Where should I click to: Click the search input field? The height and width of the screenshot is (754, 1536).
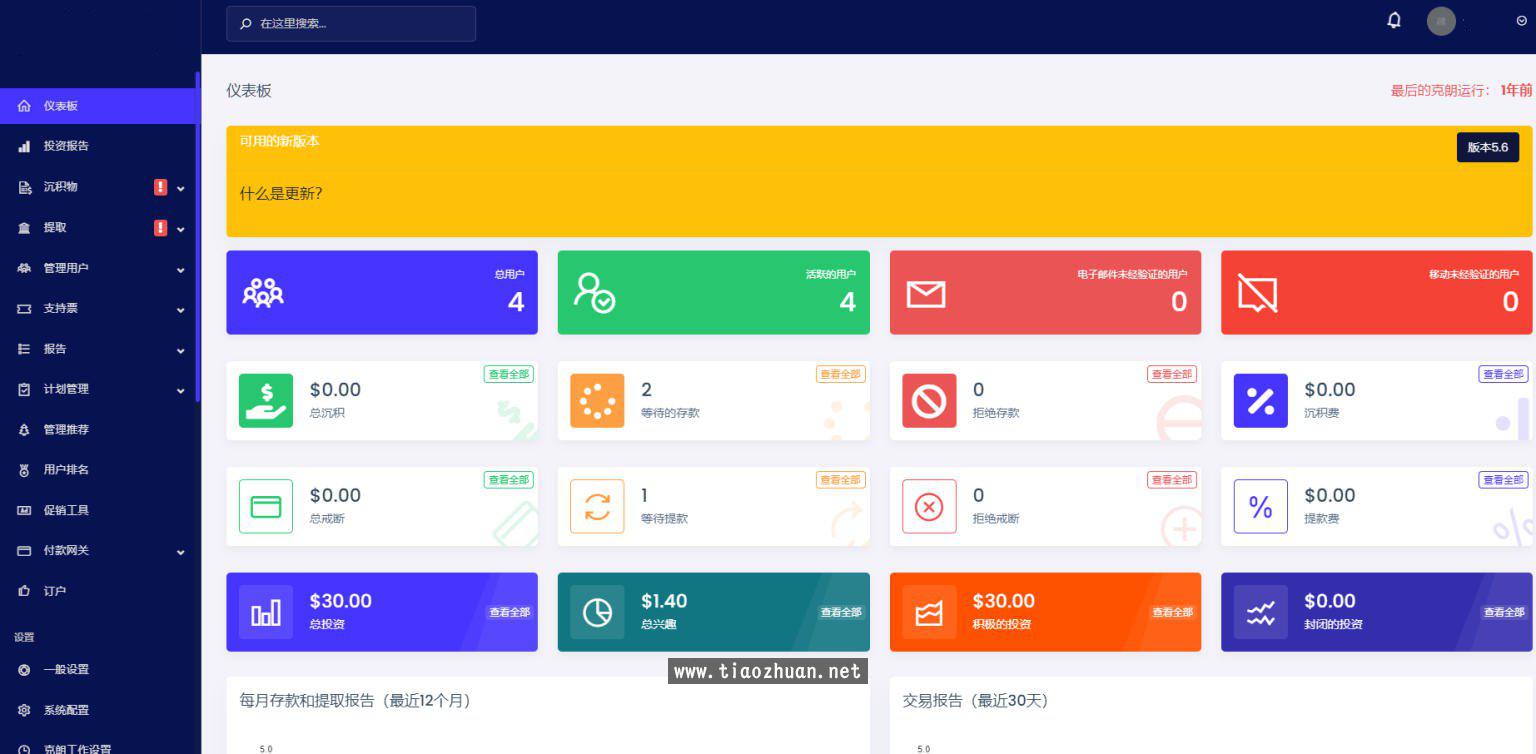point(351,23)
